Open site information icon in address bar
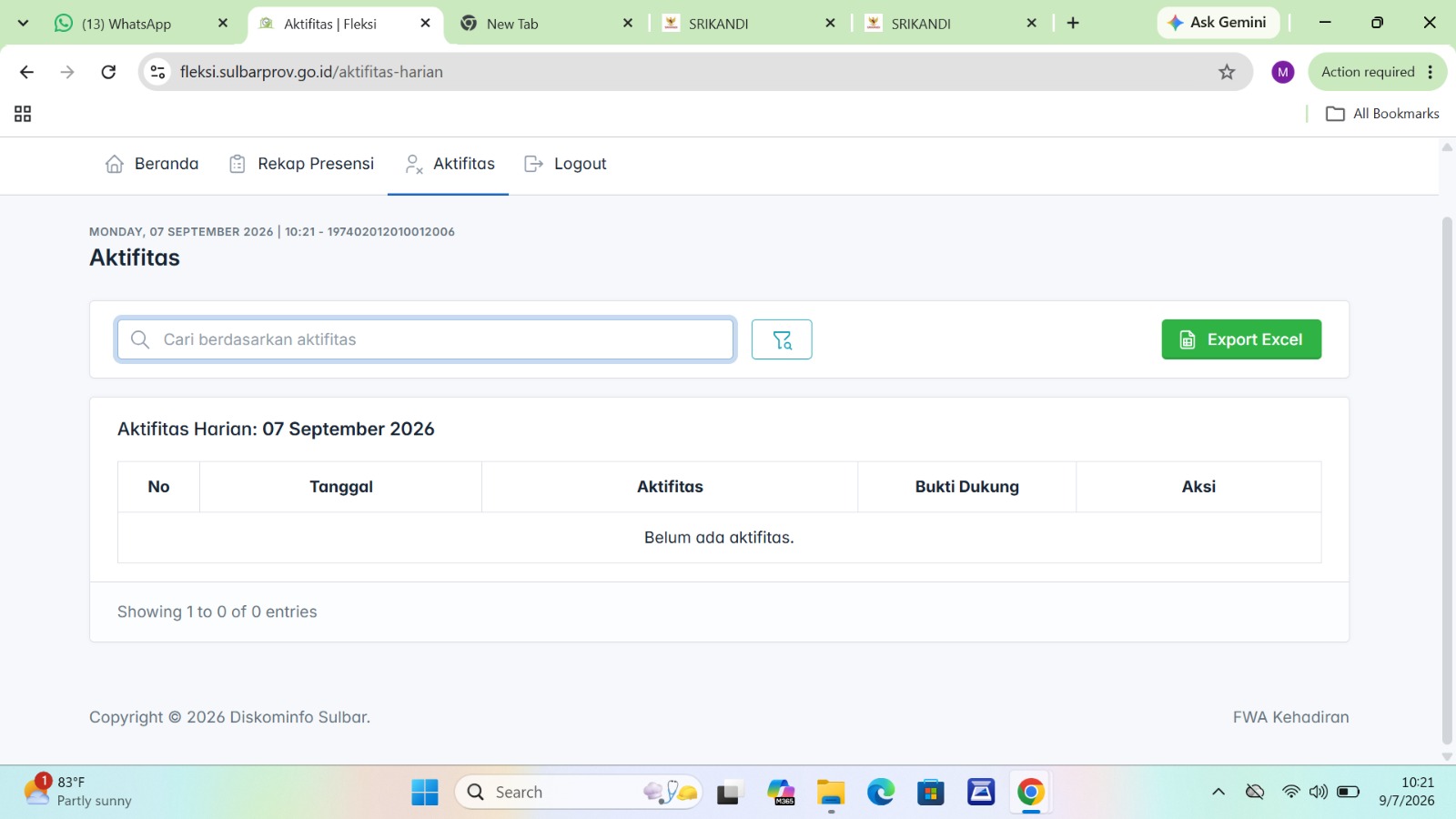 tap(157, 72)
